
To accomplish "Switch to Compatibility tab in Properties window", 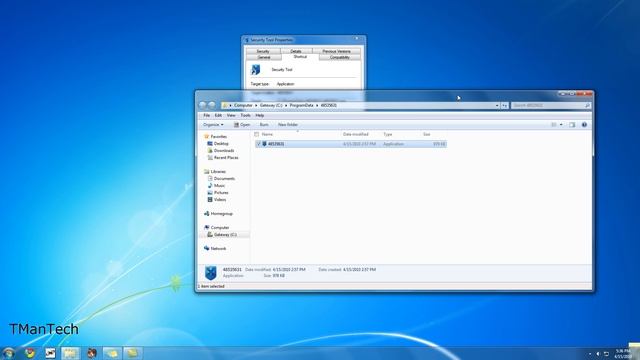I will click(340, 57).
